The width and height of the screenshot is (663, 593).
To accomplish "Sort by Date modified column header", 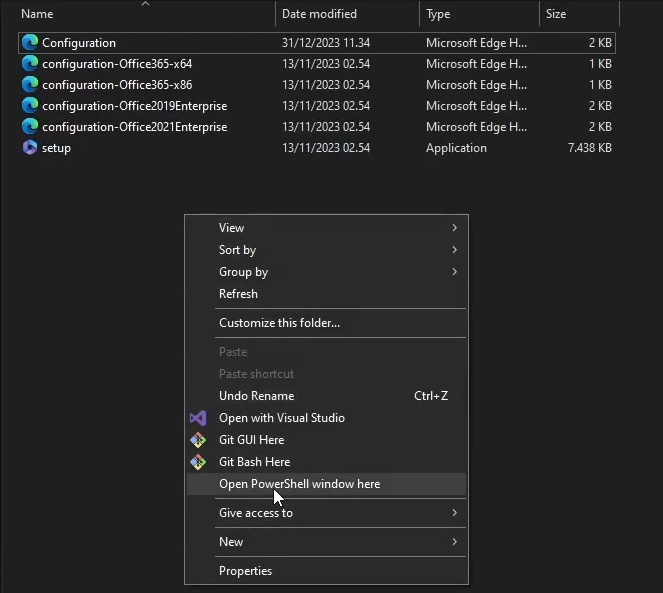I will [321, 14].
